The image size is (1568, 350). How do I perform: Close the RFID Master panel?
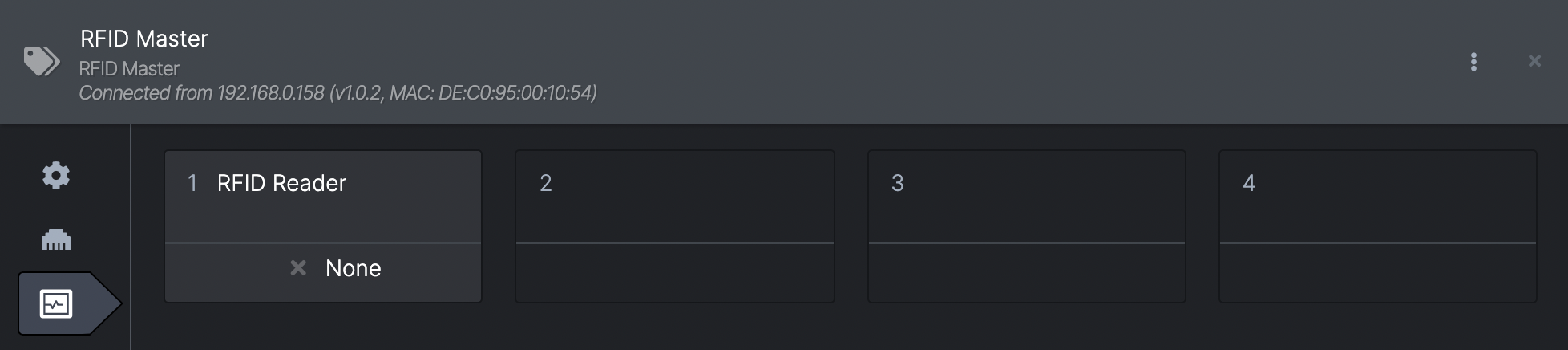(1534, 61)
